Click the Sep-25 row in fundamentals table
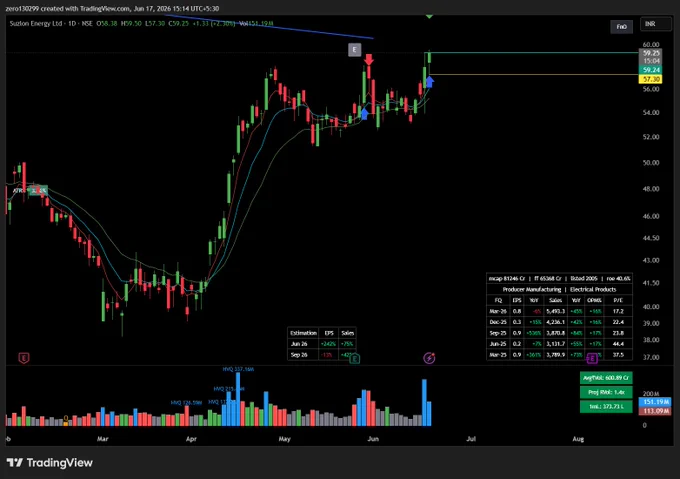 [559, 333]
